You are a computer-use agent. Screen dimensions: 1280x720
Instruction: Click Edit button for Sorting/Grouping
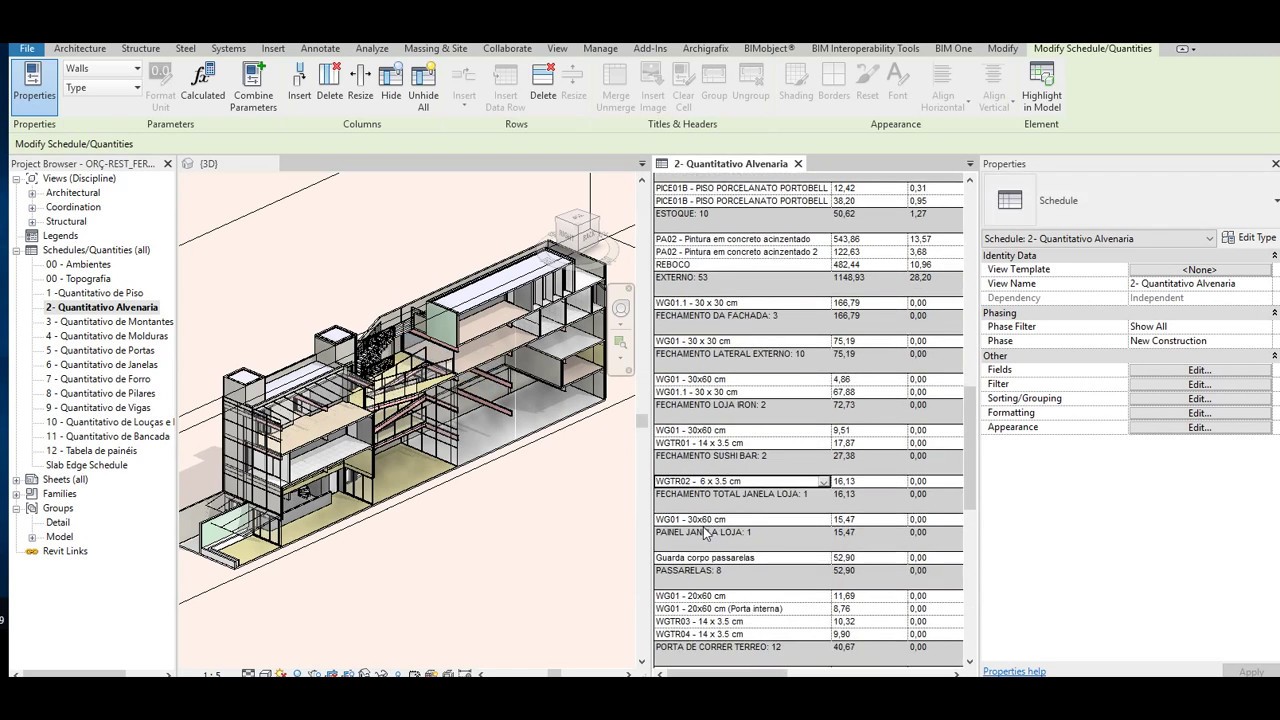[x=1199, y=399]
